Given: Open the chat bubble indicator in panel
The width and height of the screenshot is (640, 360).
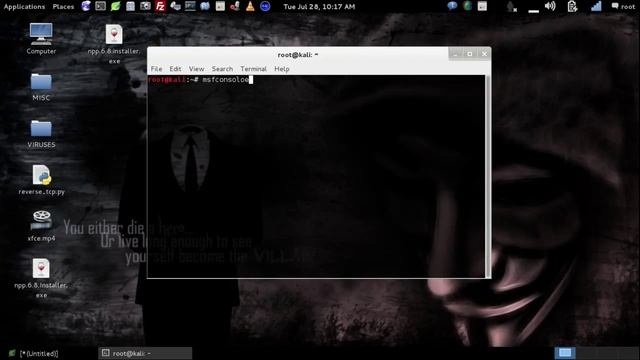Looking at the screenshot, I should (452, 6).
